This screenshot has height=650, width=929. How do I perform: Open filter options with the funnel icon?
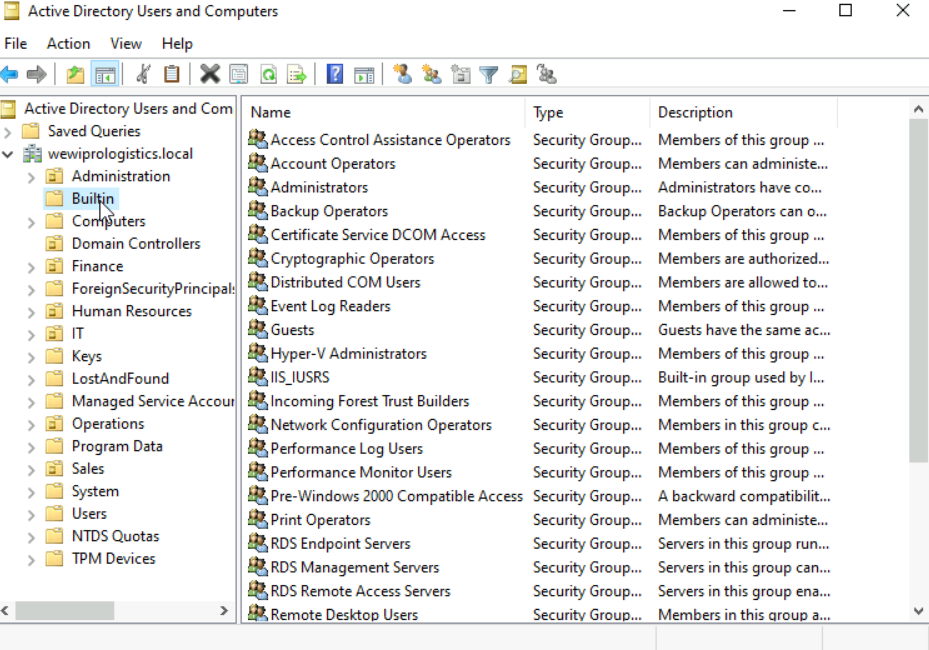tap(489, 75)
